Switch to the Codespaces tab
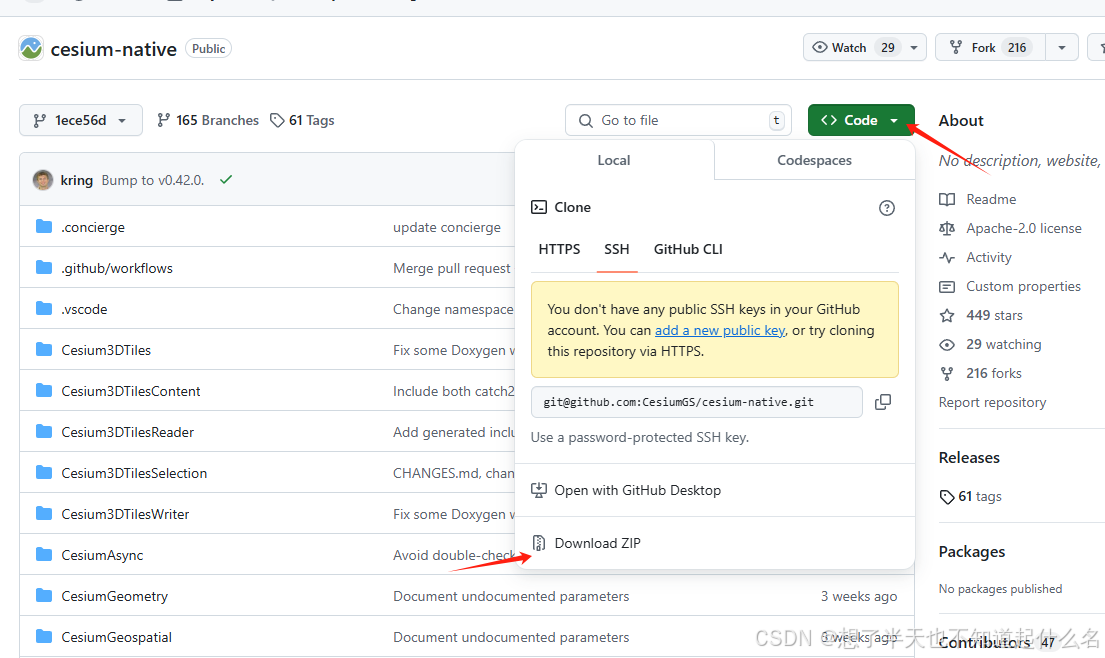This screenshot has height=658, width=1105. [814, 160]
